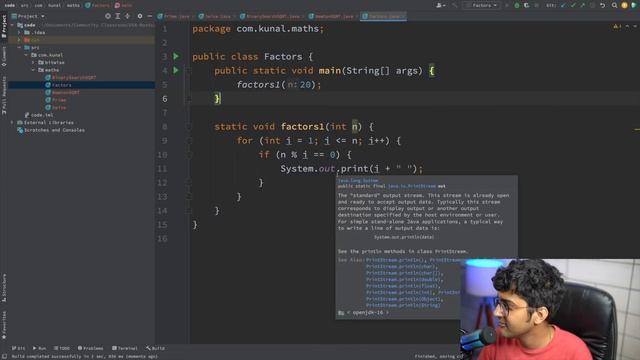
Task: Click the run gutter arrow beside the main method
Action: [176, 70]
